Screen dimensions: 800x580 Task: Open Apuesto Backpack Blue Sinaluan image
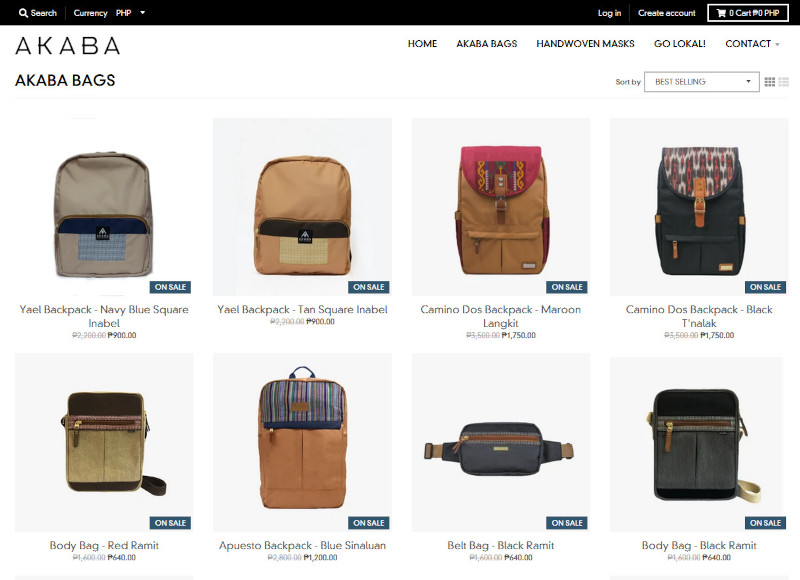click(x=303, y=442)
